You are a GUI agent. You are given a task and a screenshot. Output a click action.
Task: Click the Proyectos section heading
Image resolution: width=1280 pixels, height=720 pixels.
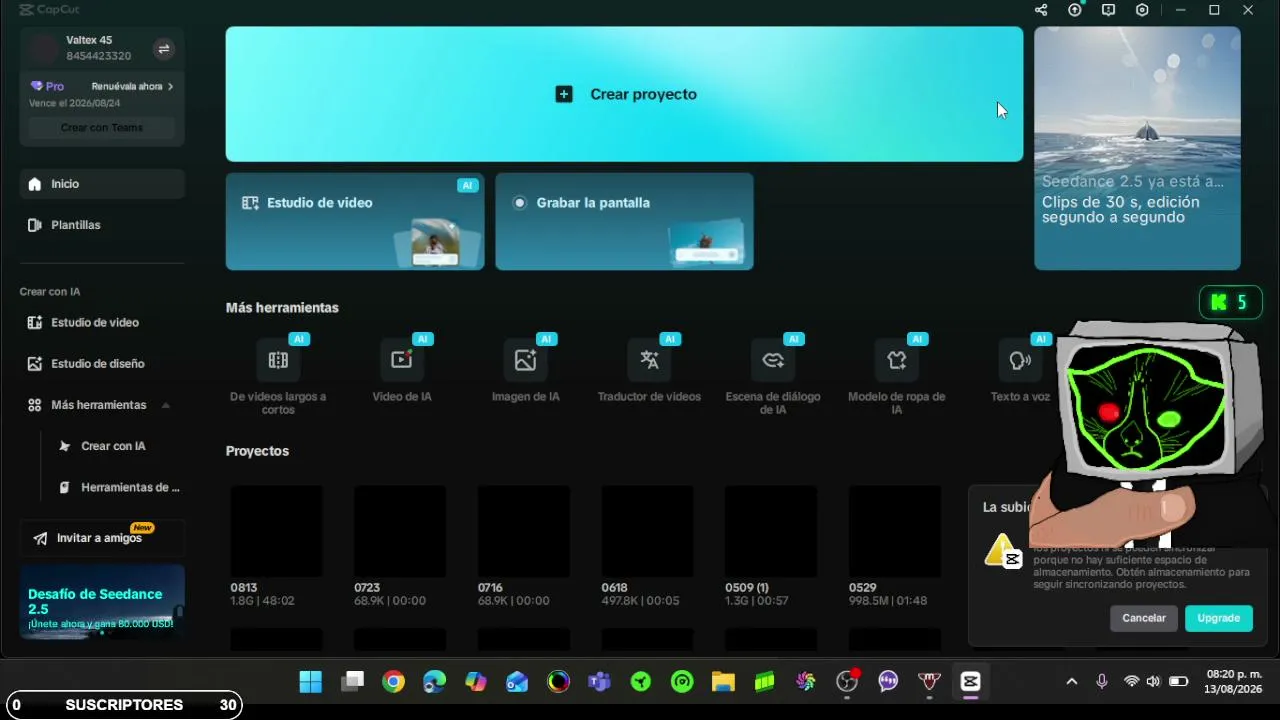(x=257, y=451)
